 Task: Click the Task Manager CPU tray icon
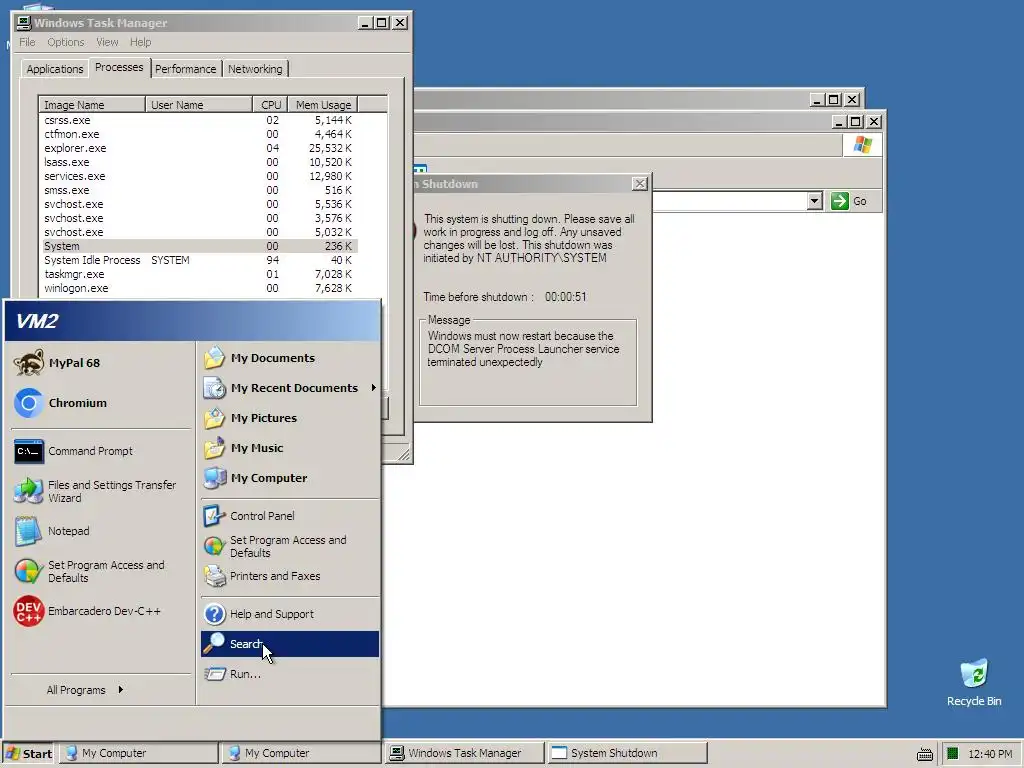click(953, 754)
